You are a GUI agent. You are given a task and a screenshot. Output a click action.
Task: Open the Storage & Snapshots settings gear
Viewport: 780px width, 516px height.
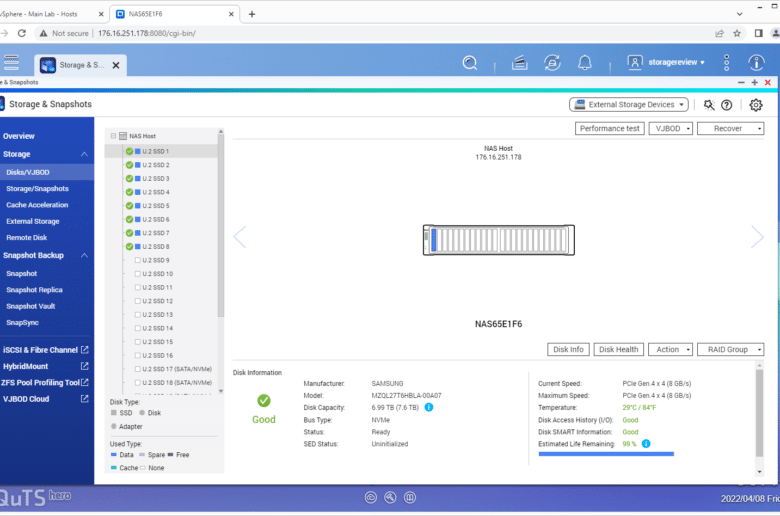[x=756, y=104]
